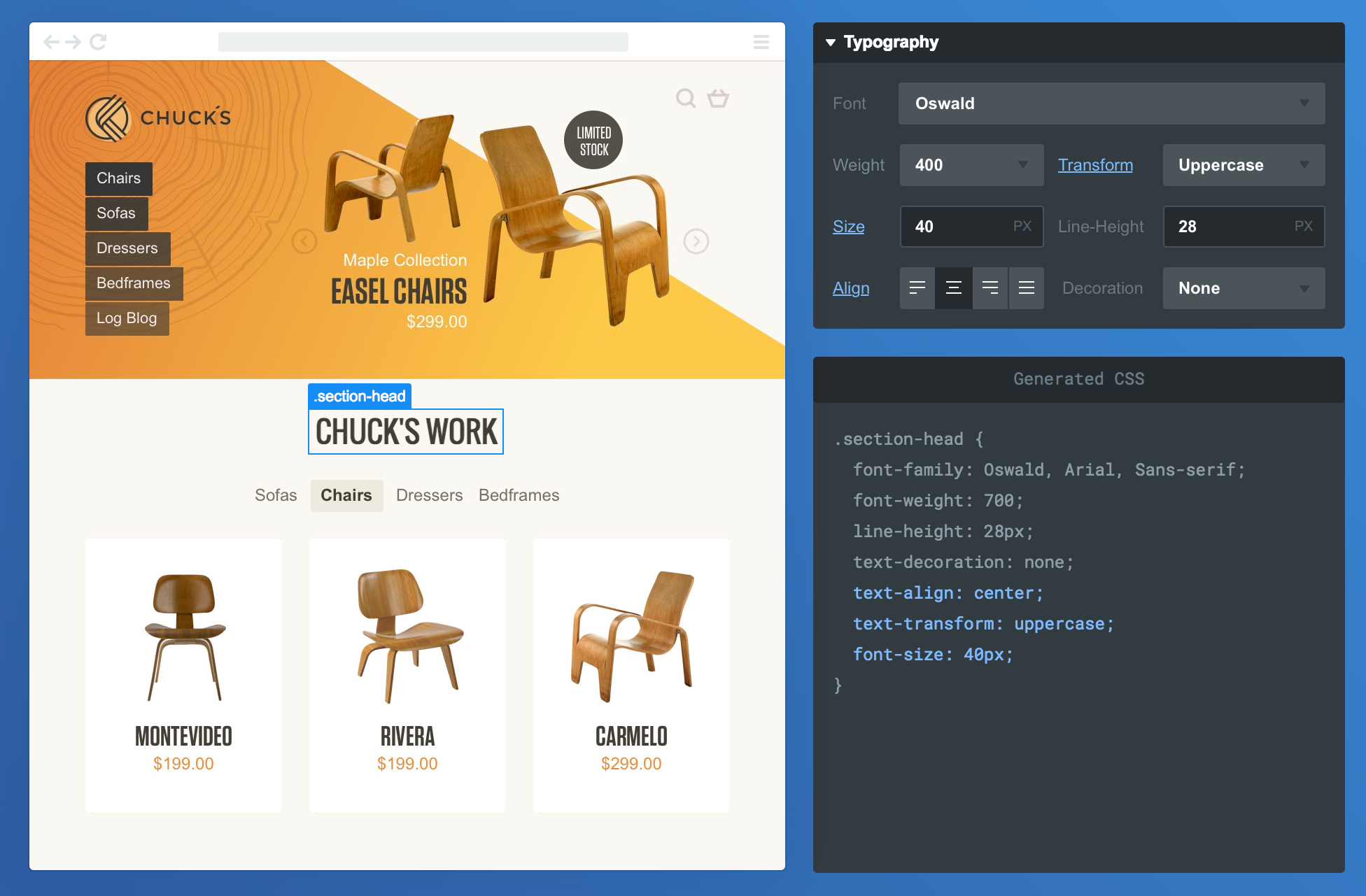Open the Weight 400 dropdown
The width and height of the screenshot is (1366, 896).
[972, 165]
